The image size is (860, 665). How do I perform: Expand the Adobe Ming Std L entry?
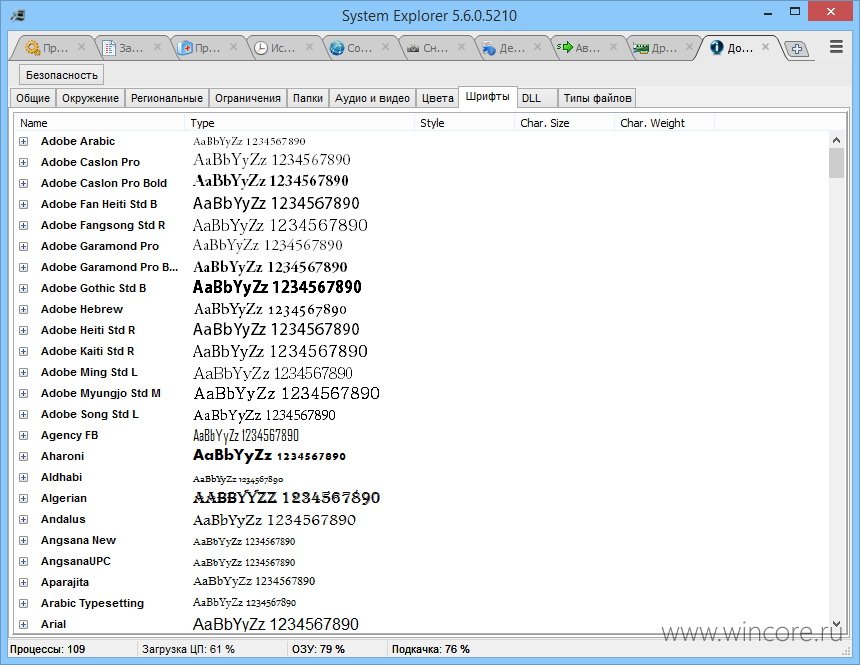pyautogui.click(x=24, y=373)
